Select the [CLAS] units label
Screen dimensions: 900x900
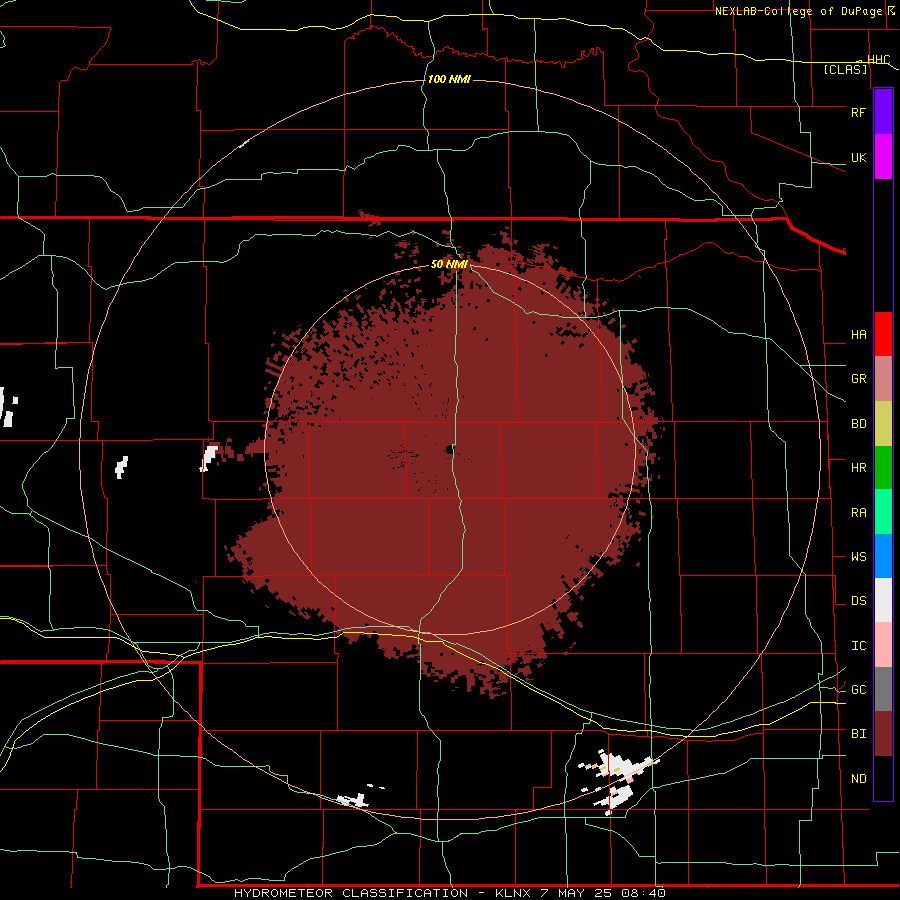tap(845, 70)
